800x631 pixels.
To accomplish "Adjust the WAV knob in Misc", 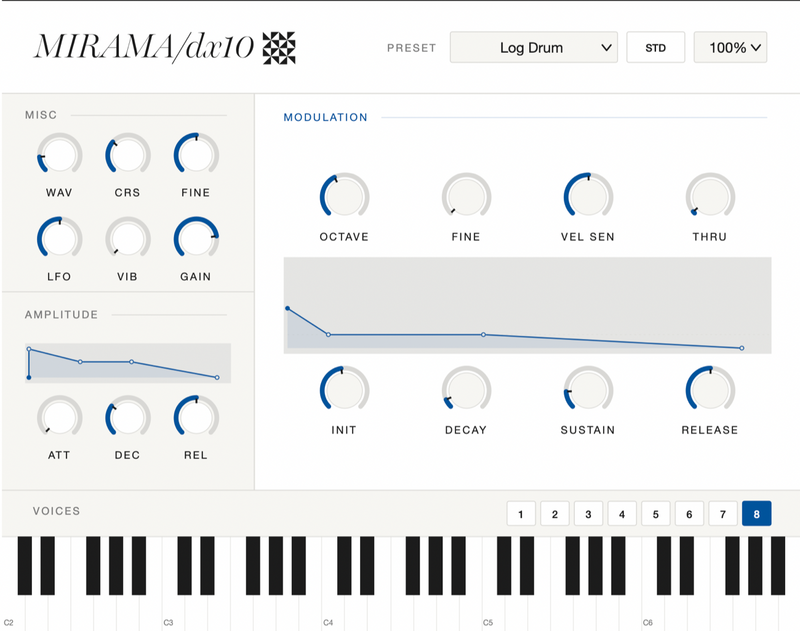I will [x=59, y=155].
